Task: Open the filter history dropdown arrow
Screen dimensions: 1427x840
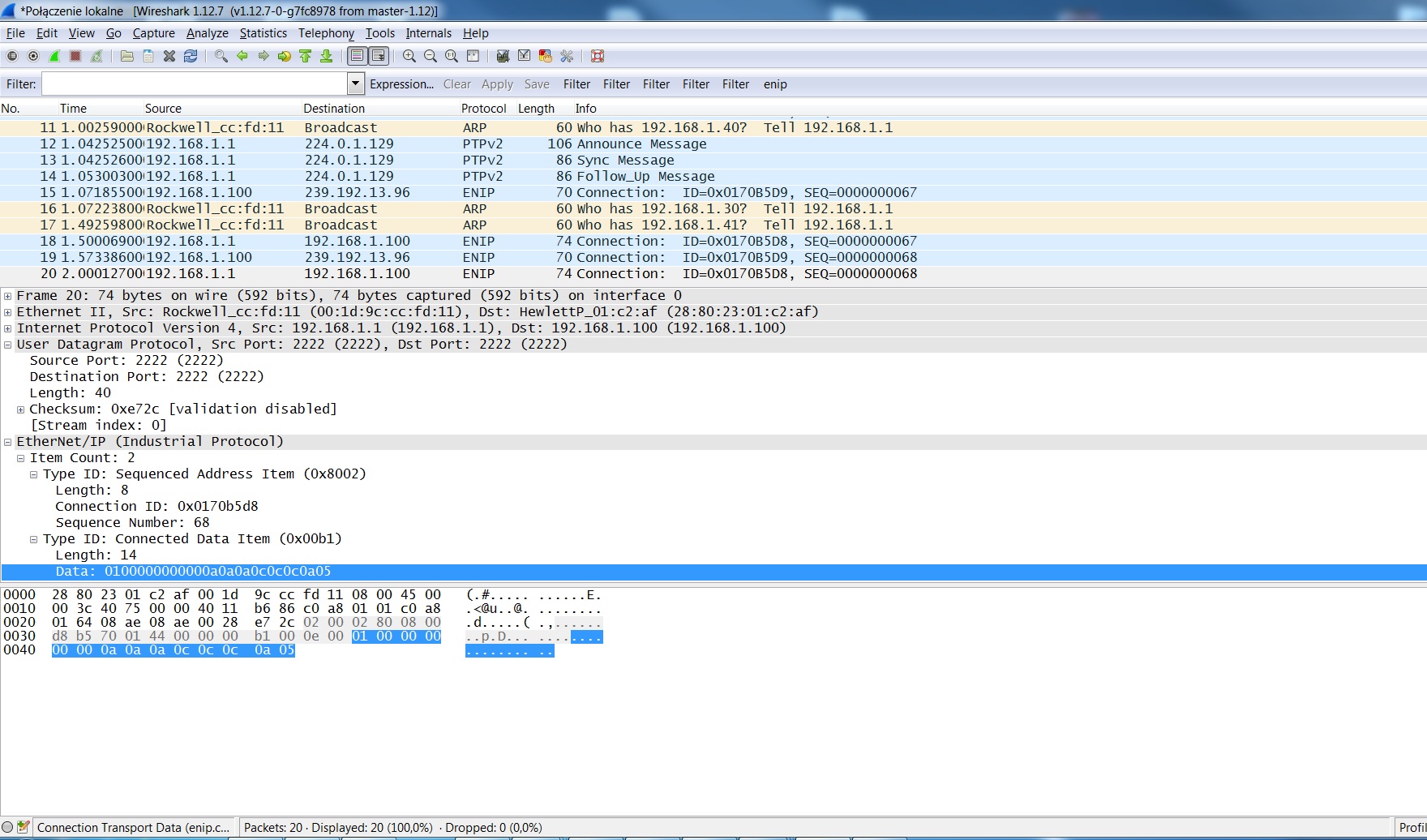Action: (x=355, y=84)
